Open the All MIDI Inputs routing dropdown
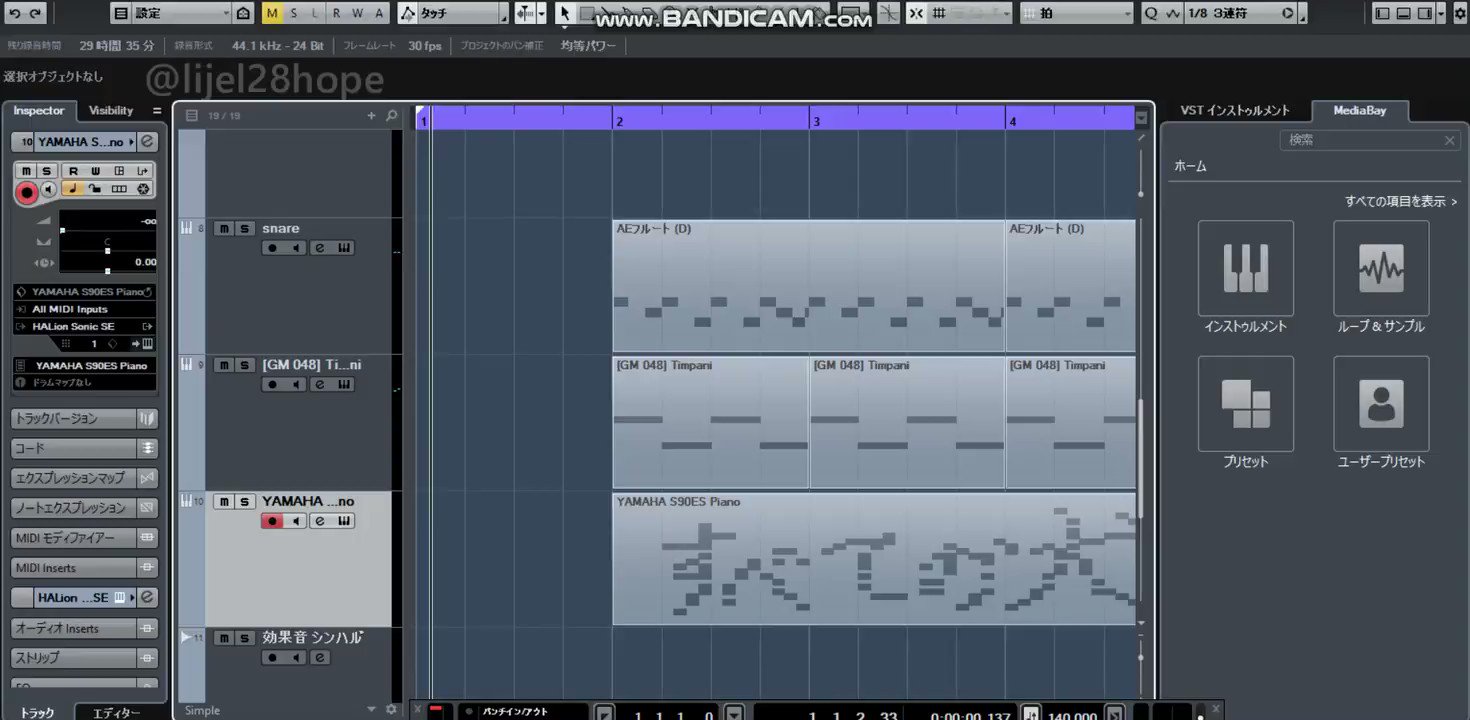Screen dimensions: 1470x720 tap(85, 309)
